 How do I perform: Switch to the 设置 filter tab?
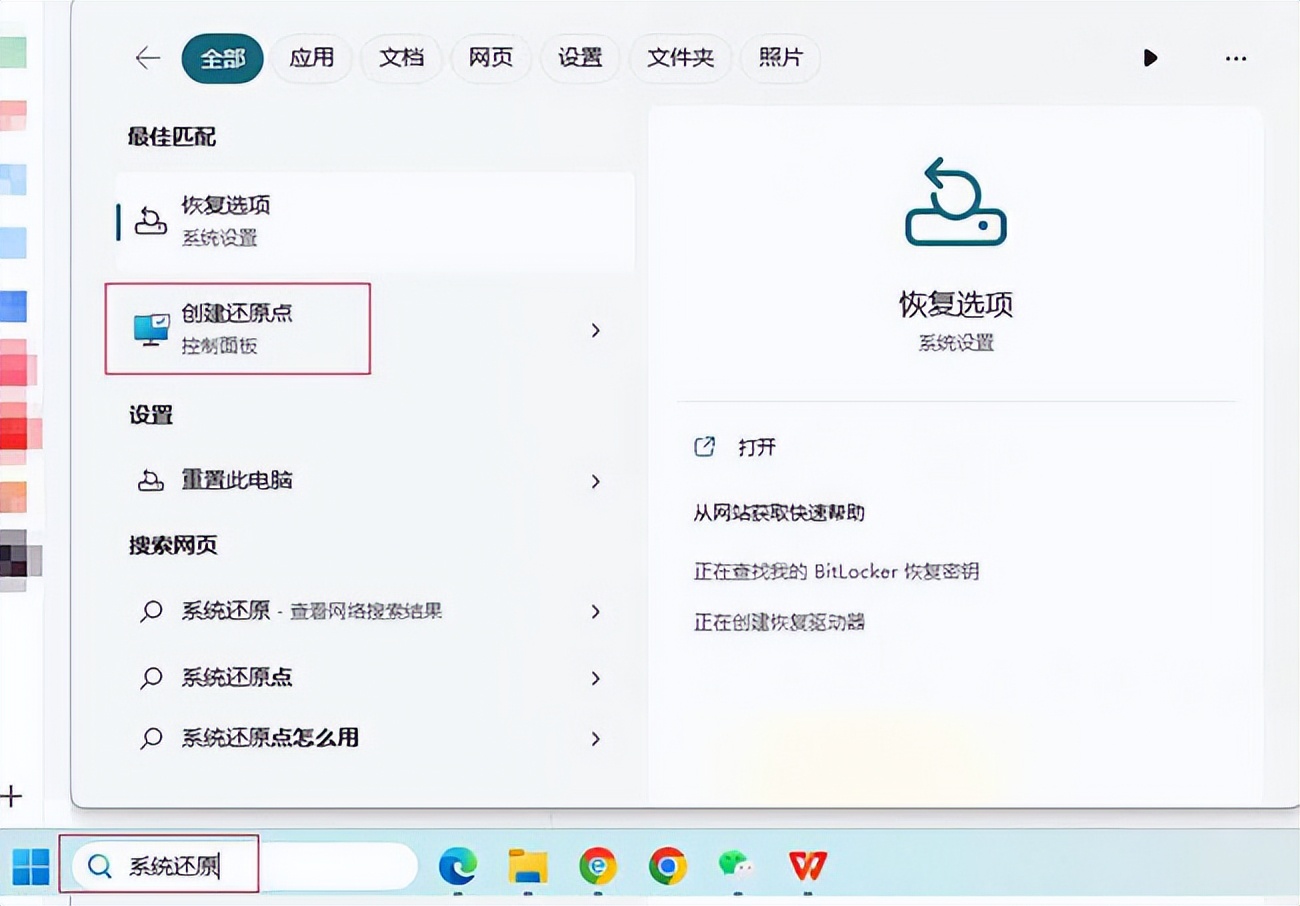580,58
